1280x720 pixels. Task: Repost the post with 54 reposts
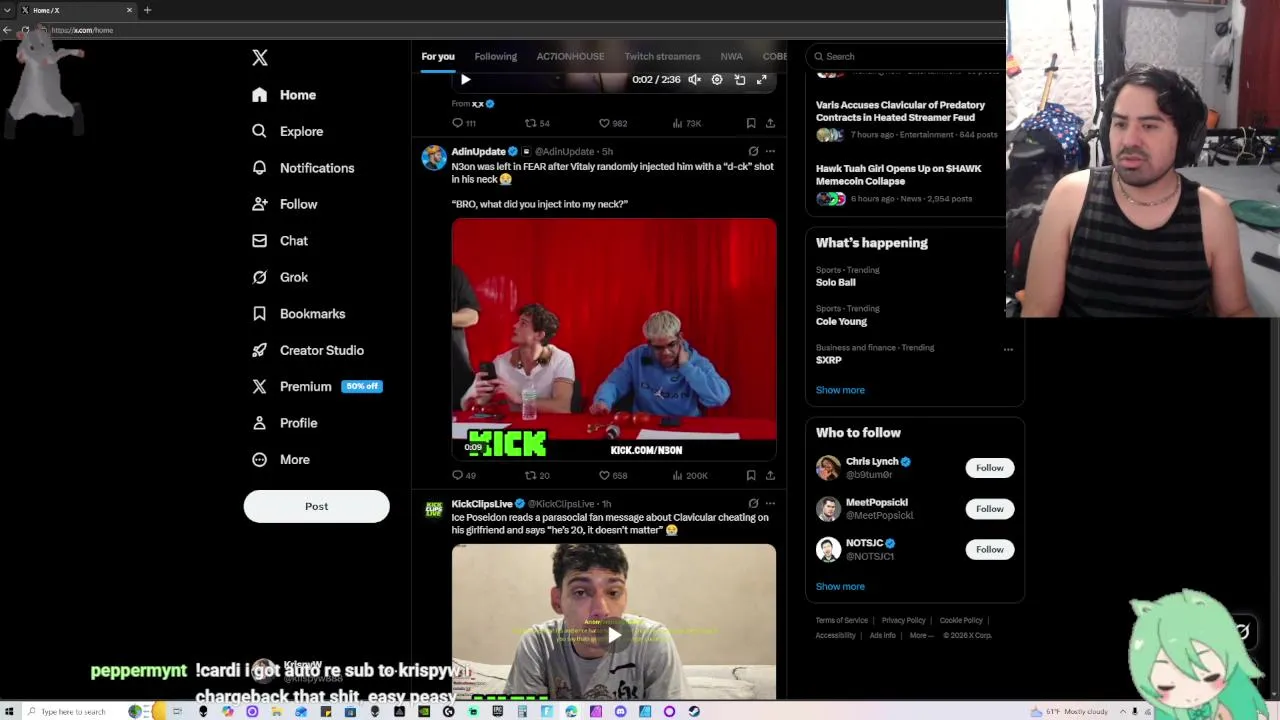point(537,123)
